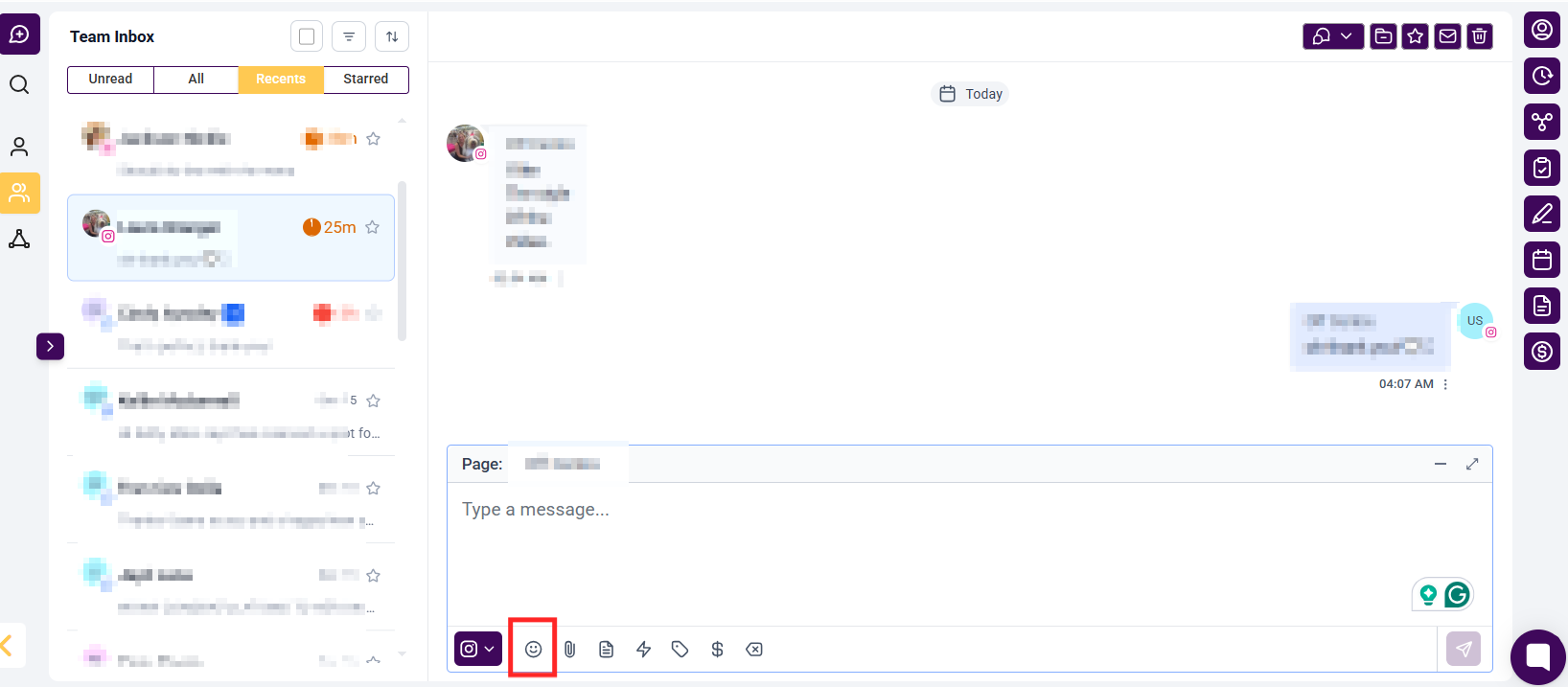Screen dimensions: 1568x687
Task: Open the emoji picker in message toolbar
Action: [533, 650]
